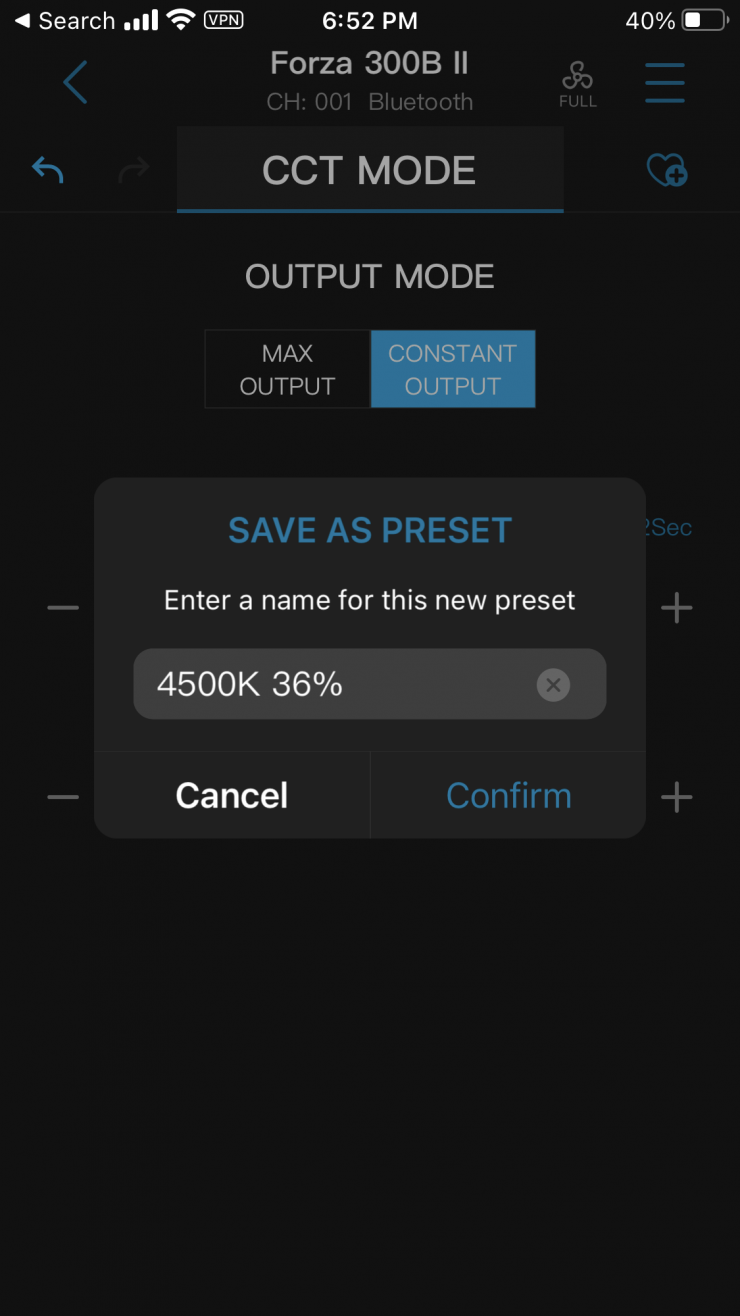
Task: Tap the lower minus stepper
Action: point(63,797)
